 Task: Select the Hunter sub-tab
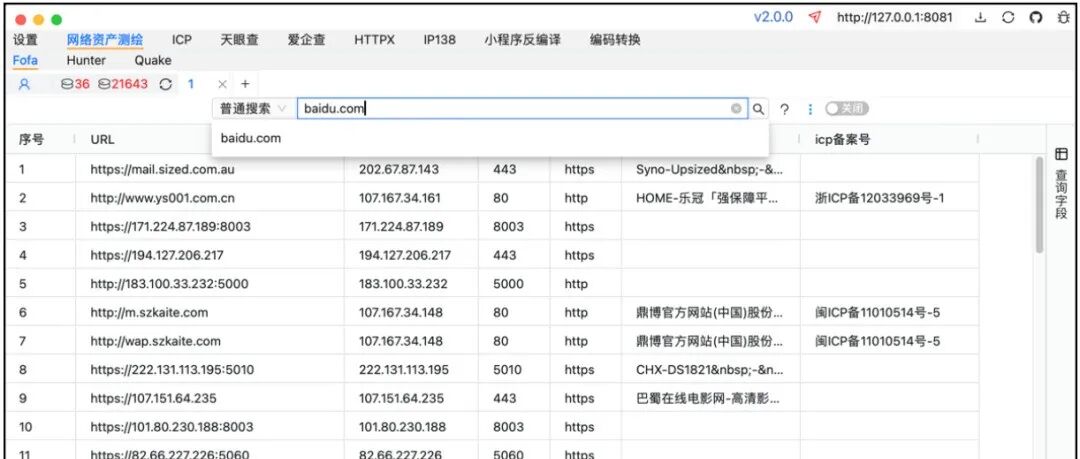(x=86, y=60)
